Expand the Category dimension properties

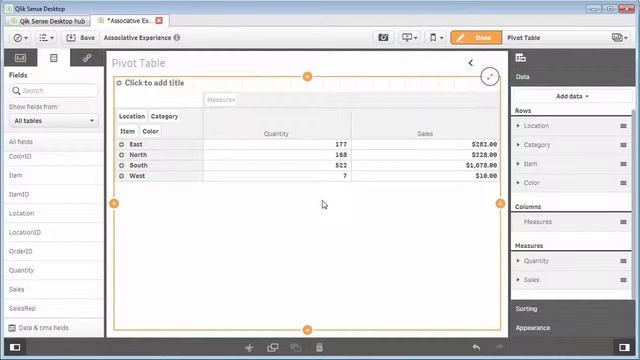pyautogui.click(x=518, y=145)
